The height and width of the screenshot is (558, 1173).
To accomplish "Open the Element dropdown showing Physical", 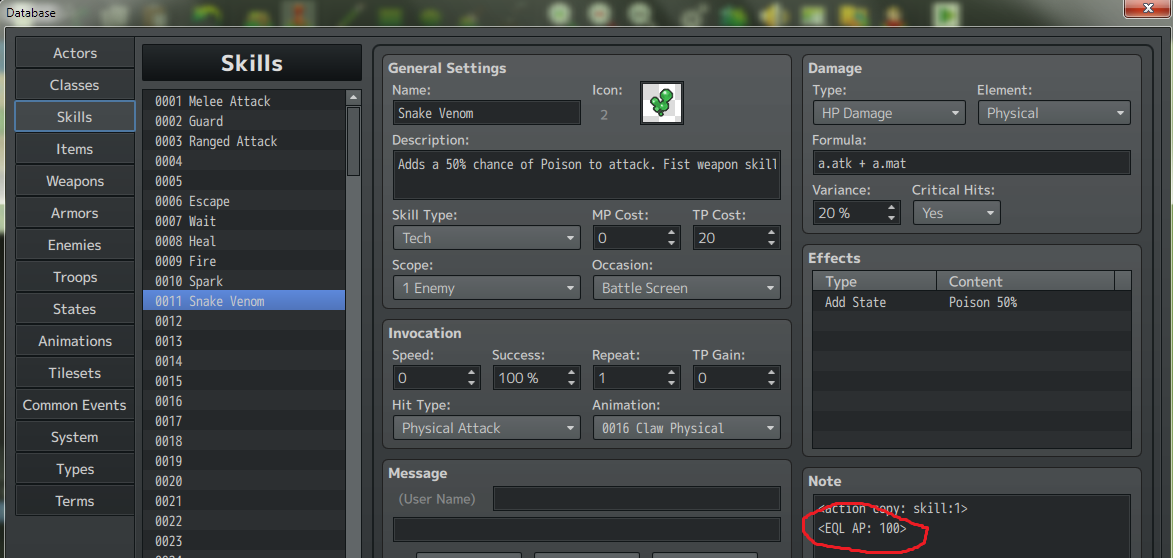I will point(1053,113).
